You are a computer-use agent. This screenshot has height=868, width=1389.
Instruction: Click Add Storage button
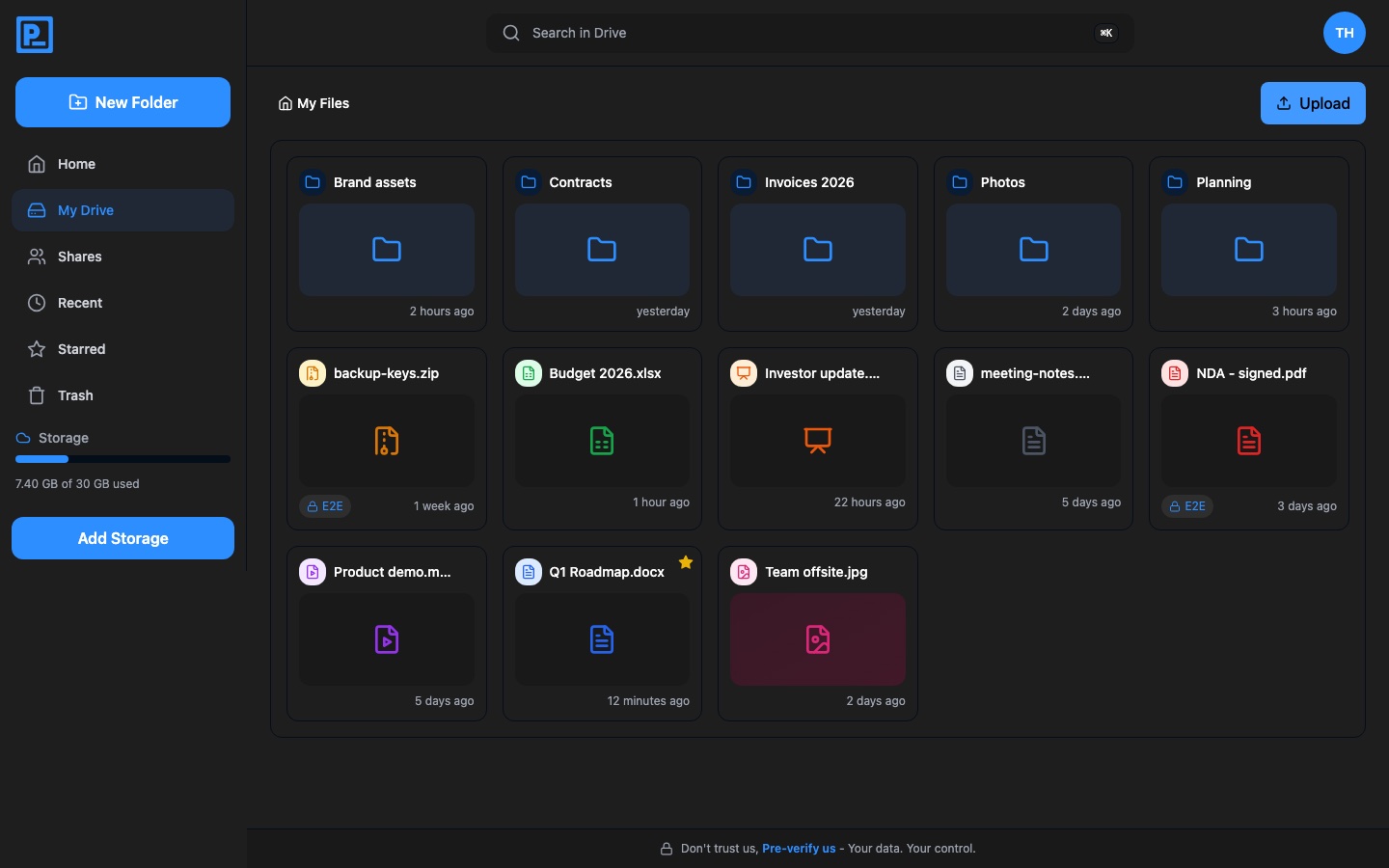click(x=123, y=538)
